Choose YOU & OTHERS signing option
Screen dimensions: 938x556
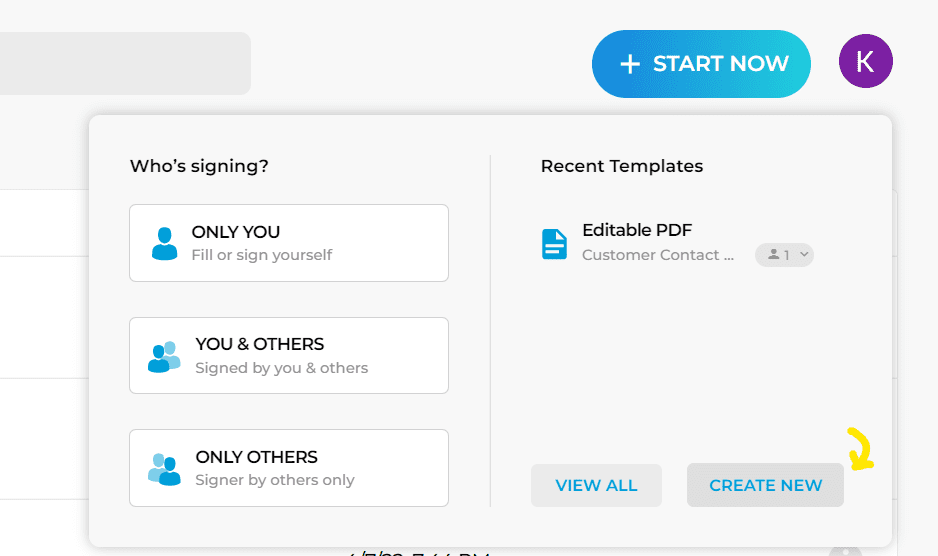(289, 356)
